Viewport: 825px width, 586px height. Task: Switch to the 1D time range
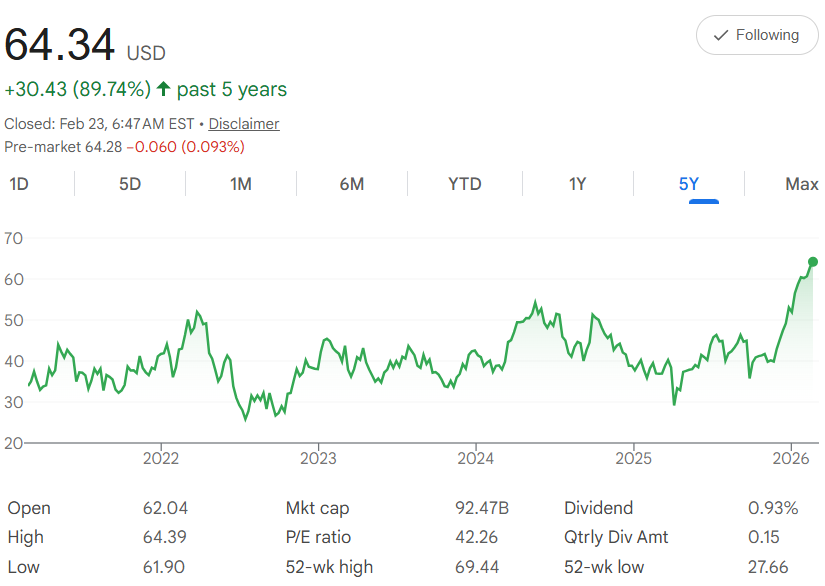[19, 184]
